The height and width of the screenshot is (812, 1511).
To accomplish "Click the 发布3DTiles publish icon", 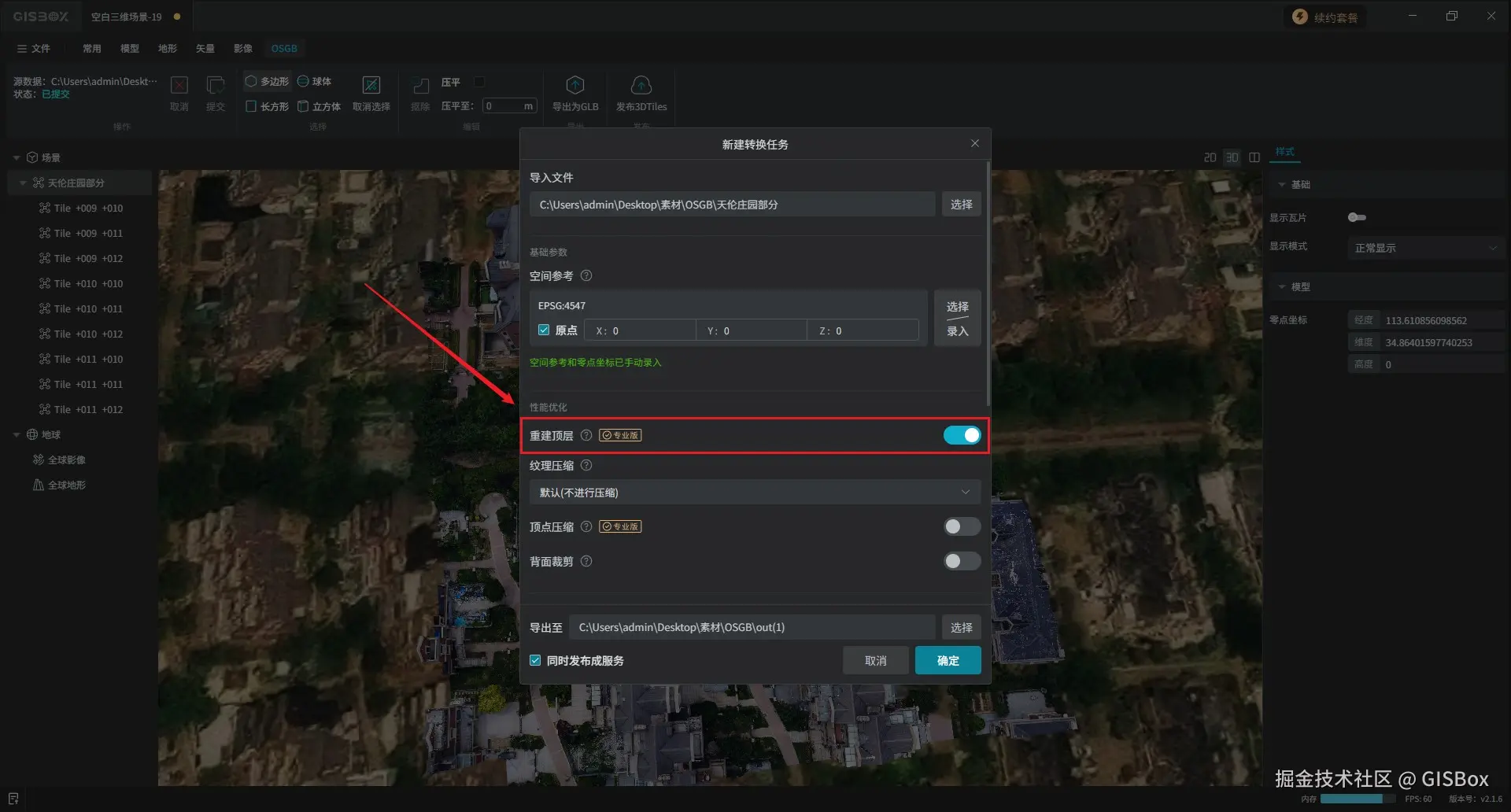I will coord(641,85).
